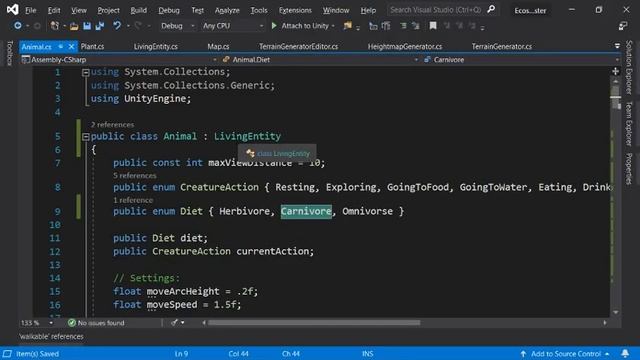Save the current file with disk icon
Image resolution: width=640 pixels, height=360 pixels.
pos(87,26)
